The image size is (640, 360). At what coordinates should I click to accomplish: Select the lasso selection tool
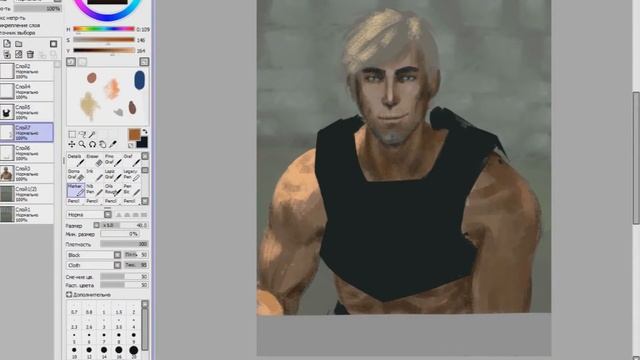click(x=82, y=134)
